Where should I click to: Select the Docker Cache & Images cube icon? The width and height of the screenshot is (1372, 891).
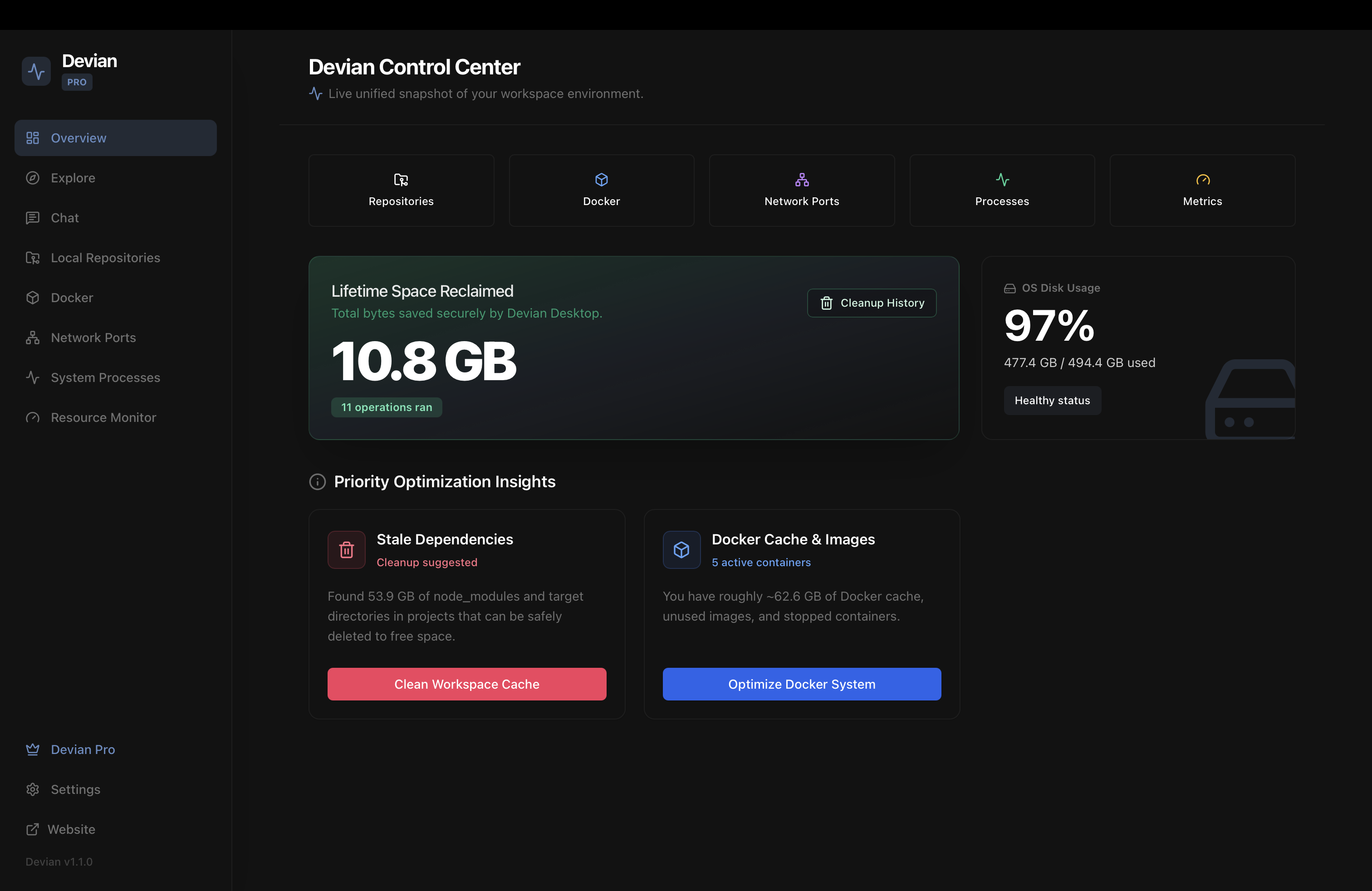(x=681, y=549)
